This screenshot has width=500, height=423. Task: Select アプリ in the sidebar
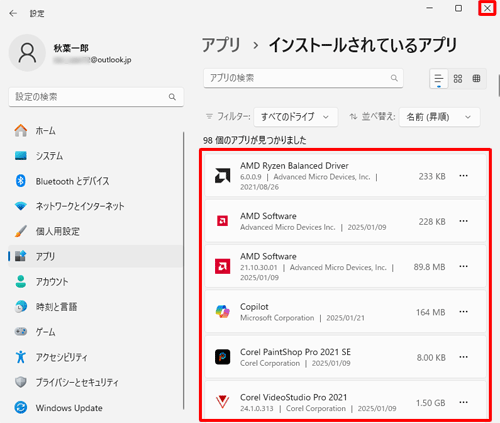pos(95,256)
